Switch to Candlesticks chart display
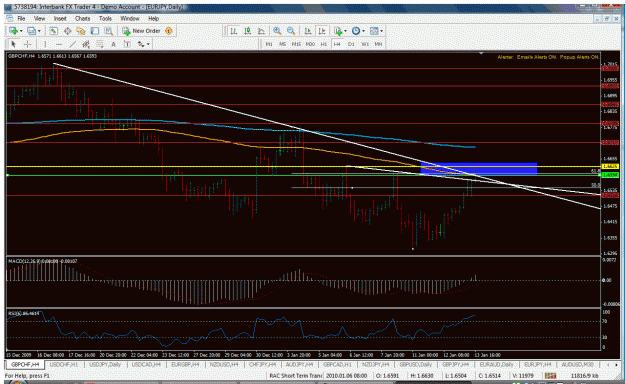This screenshot has height=384, width=625. pyautogui.click(x=248, y=31)
